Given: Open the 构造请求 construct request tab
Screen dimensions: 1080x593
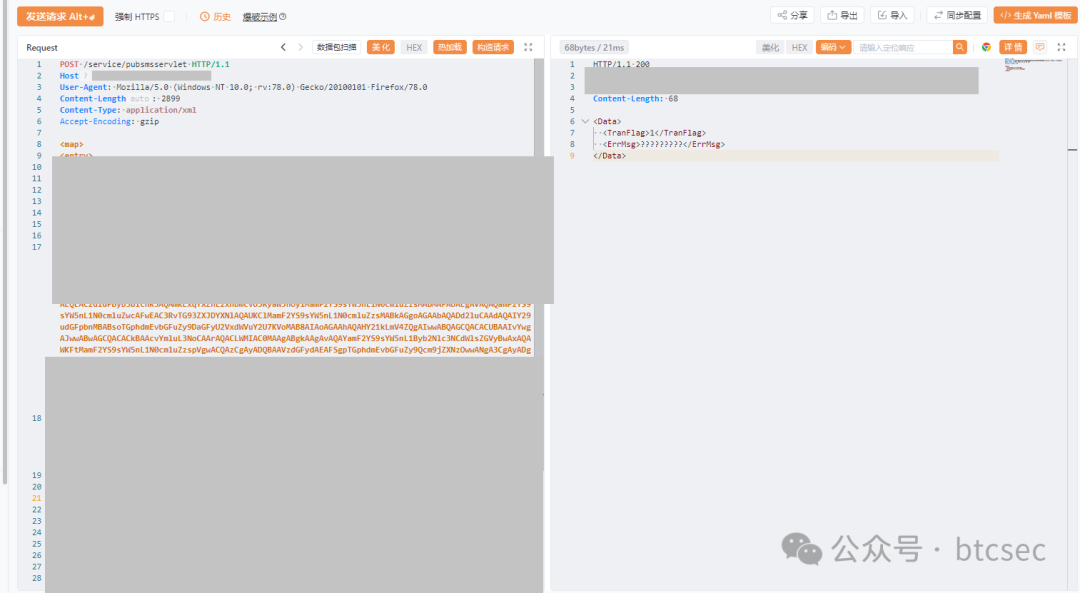Looking at the screenshot, I should tap(492, 47).
